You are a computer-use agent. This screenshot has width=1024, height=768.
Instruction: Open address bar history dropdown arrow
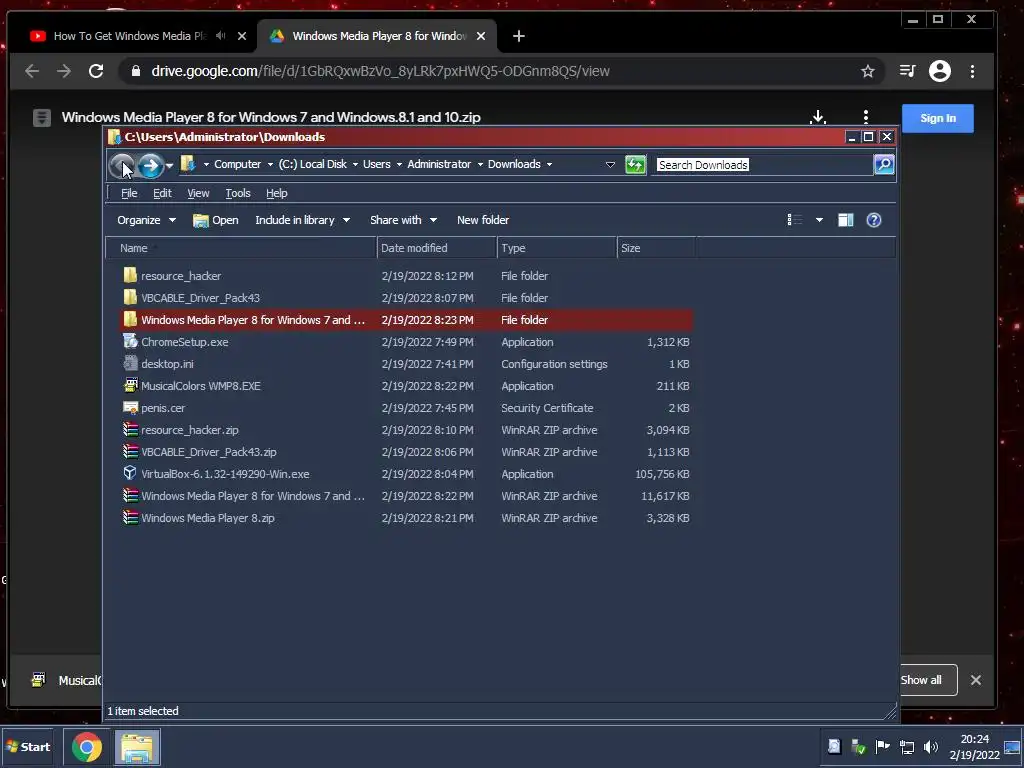[610, 165]
